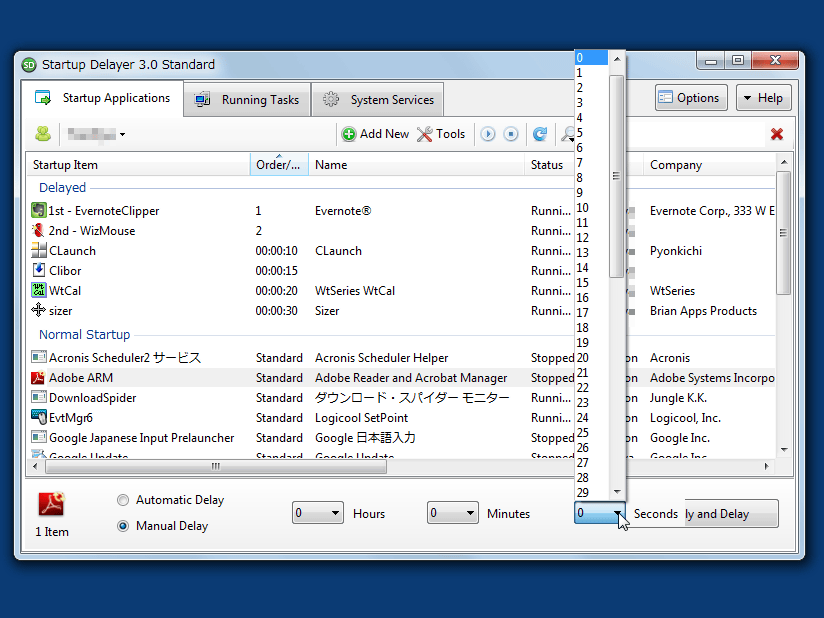This screenshot has height=618, width=824.
Task: Click the refresh arrow icon
Action: [540, 134]
